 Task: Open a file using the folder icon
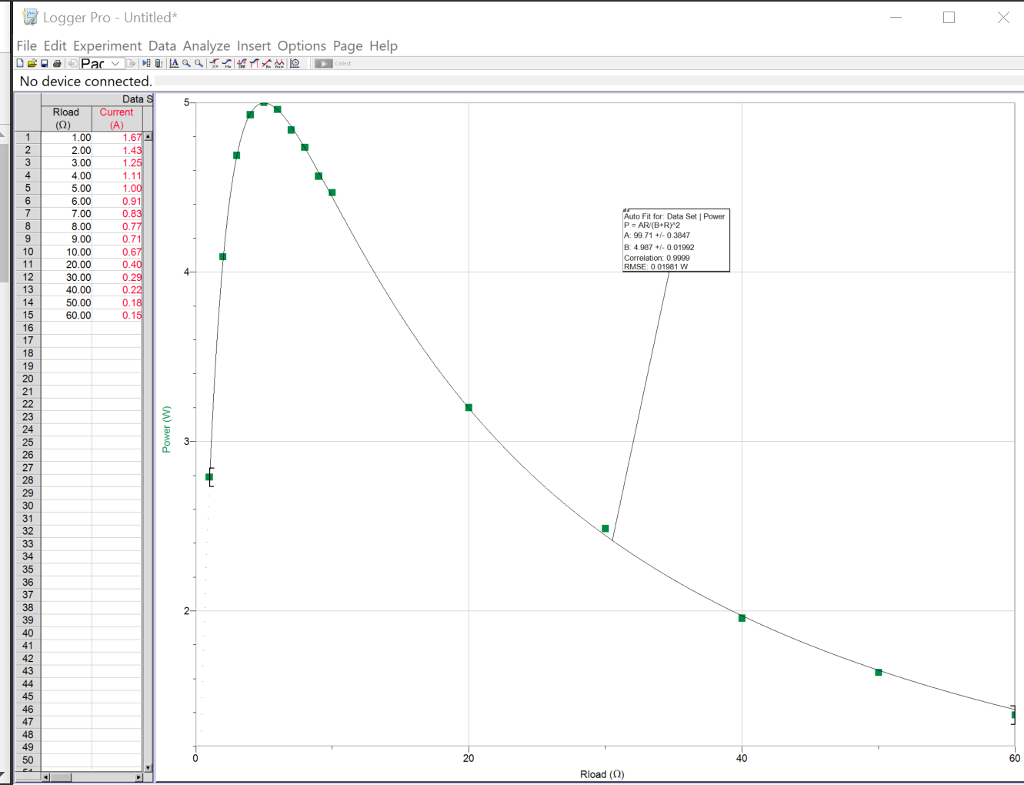(x=31, y=63)
